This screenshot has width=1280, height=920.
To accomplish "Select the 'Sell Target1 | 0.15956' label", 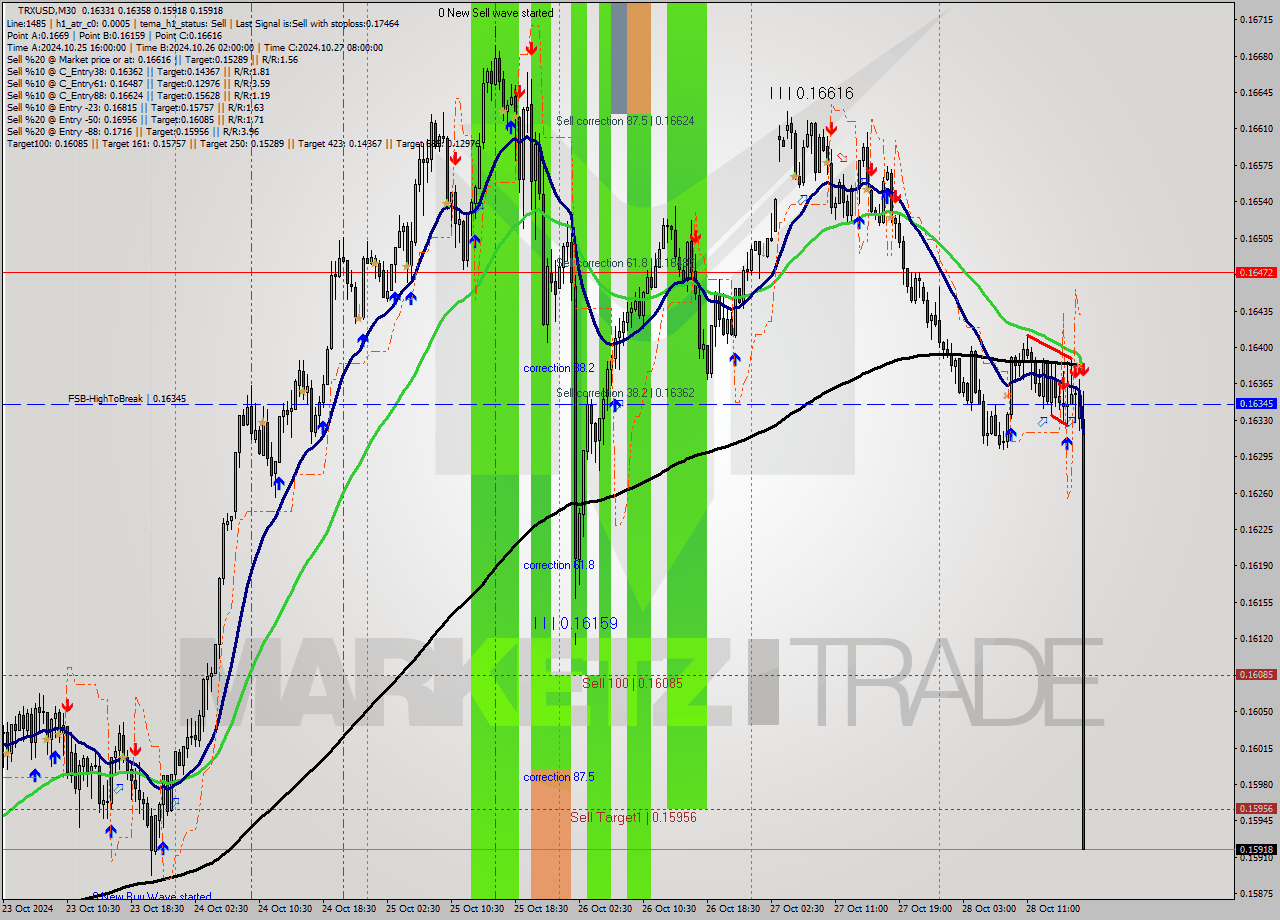I will (x=633, y=817).
